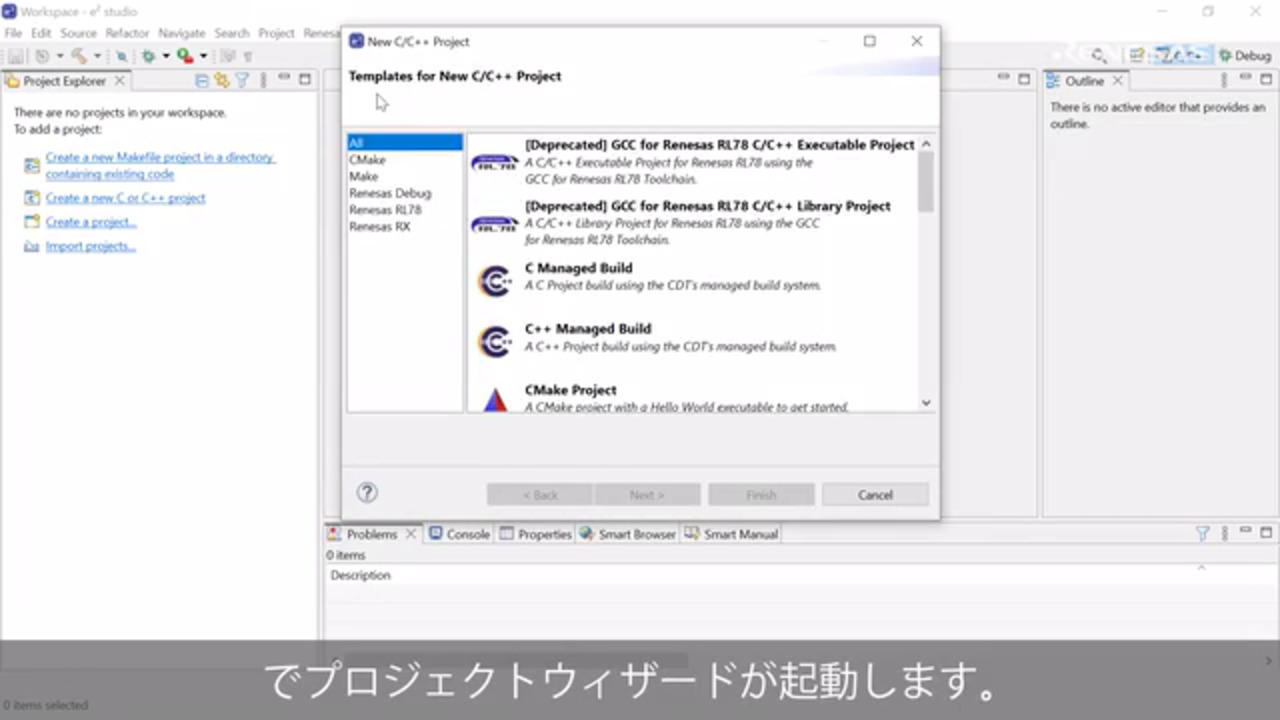Switch to the Smart Browser tab

628,534
